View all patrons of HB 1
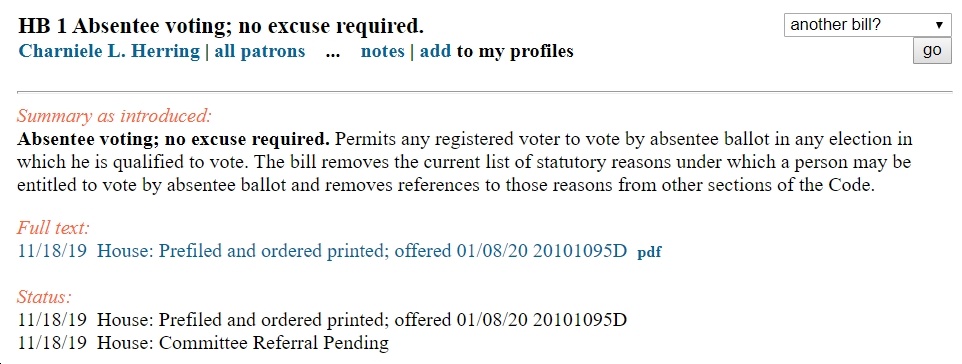 click(x=260, y=51)
